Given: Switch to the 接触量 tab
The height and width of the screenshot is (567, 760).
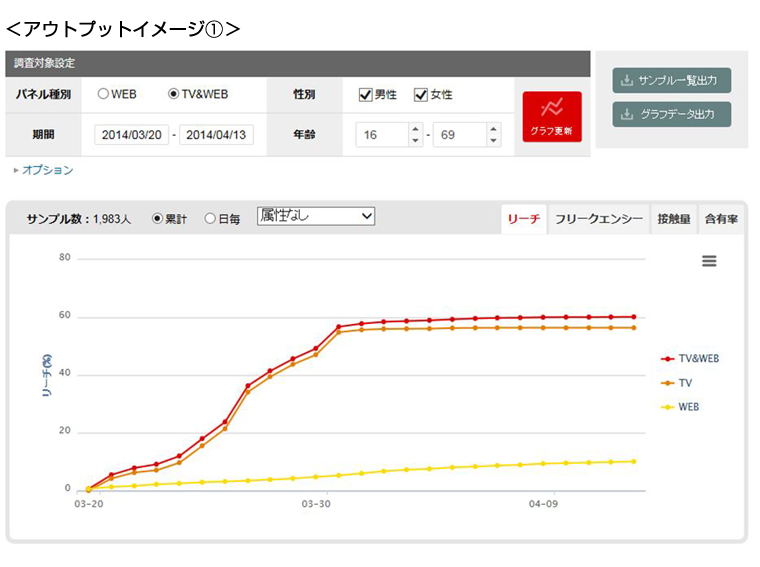Looking at the screenshot, I should [673, 219].
